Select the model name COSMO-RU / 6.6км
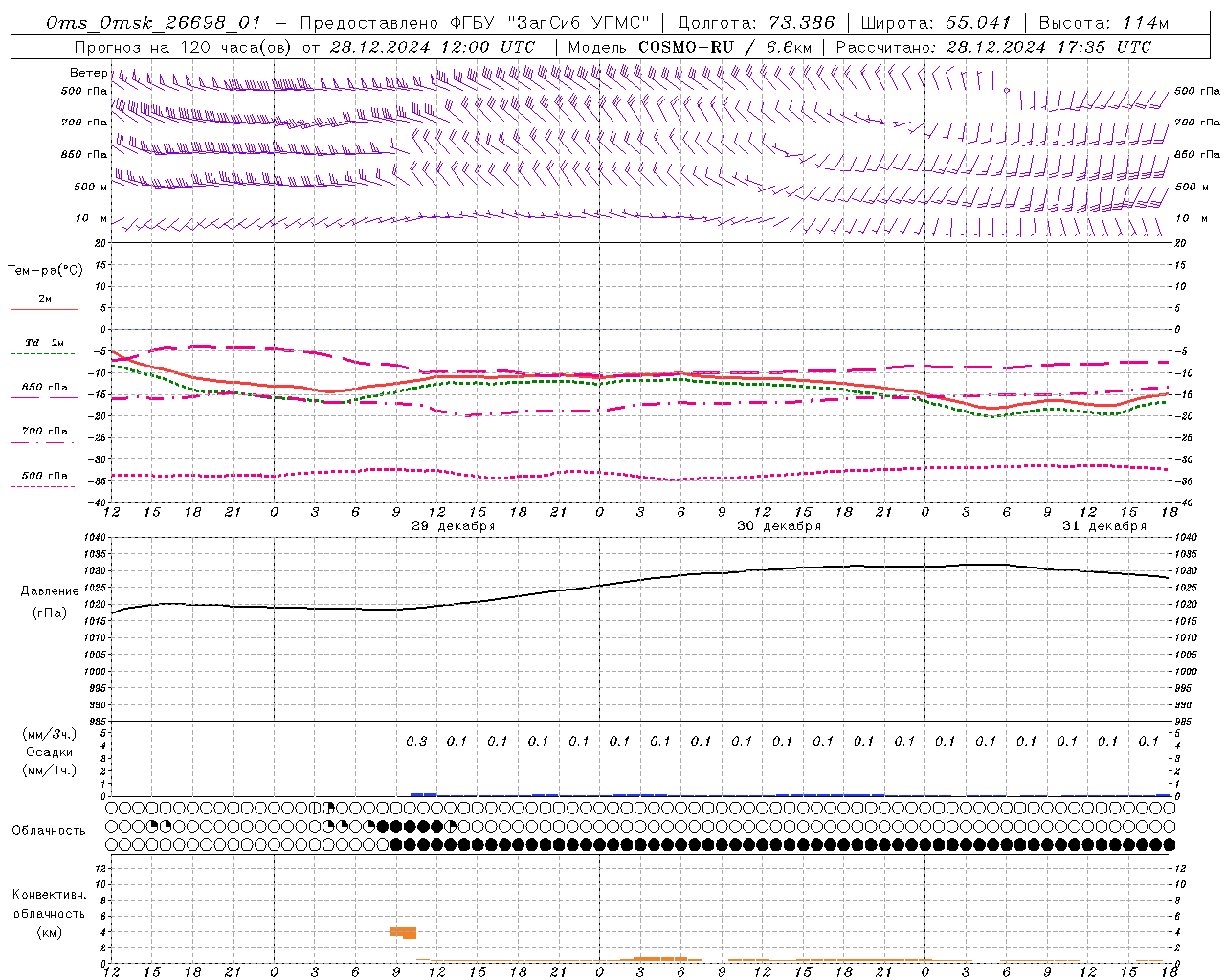1225x980 pixels. click(725, 47)
